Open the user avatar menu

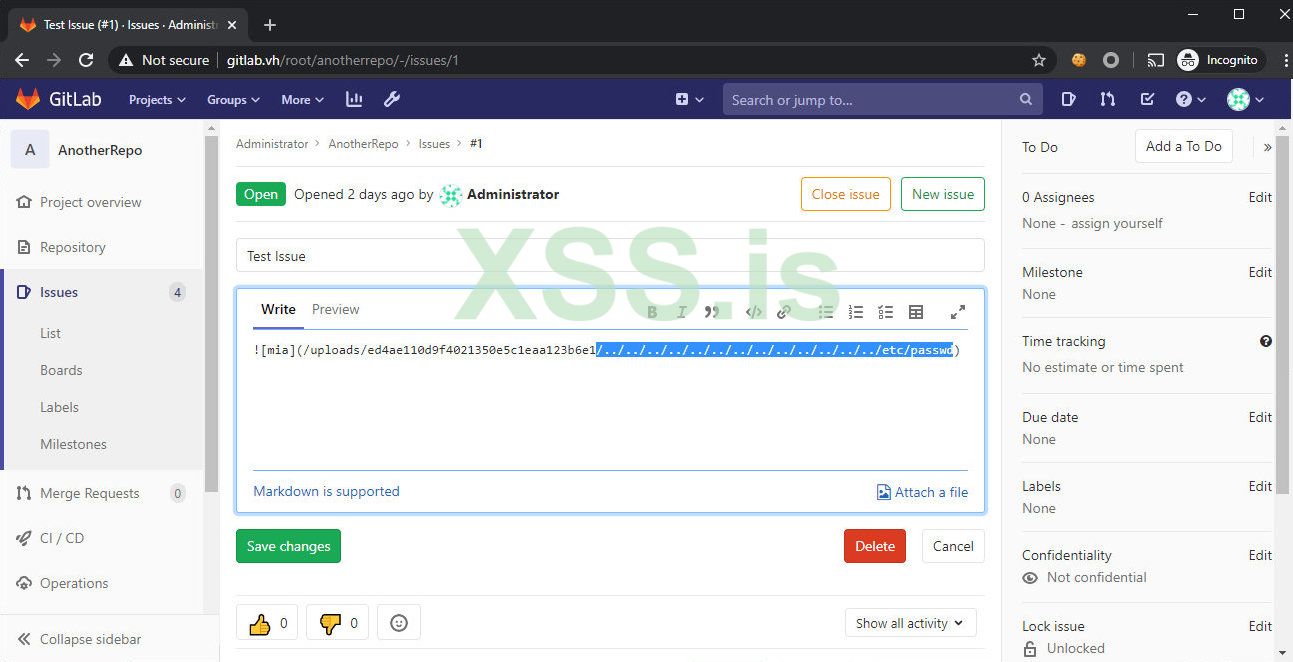click(x=1245, y=99)
